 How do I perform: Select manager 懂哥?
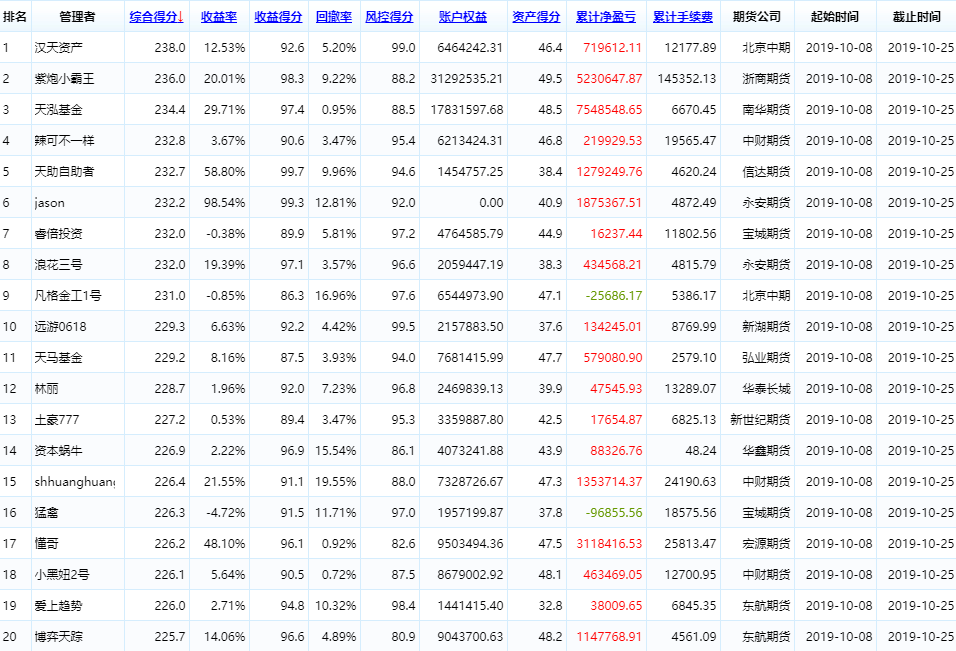coord(46,544)
